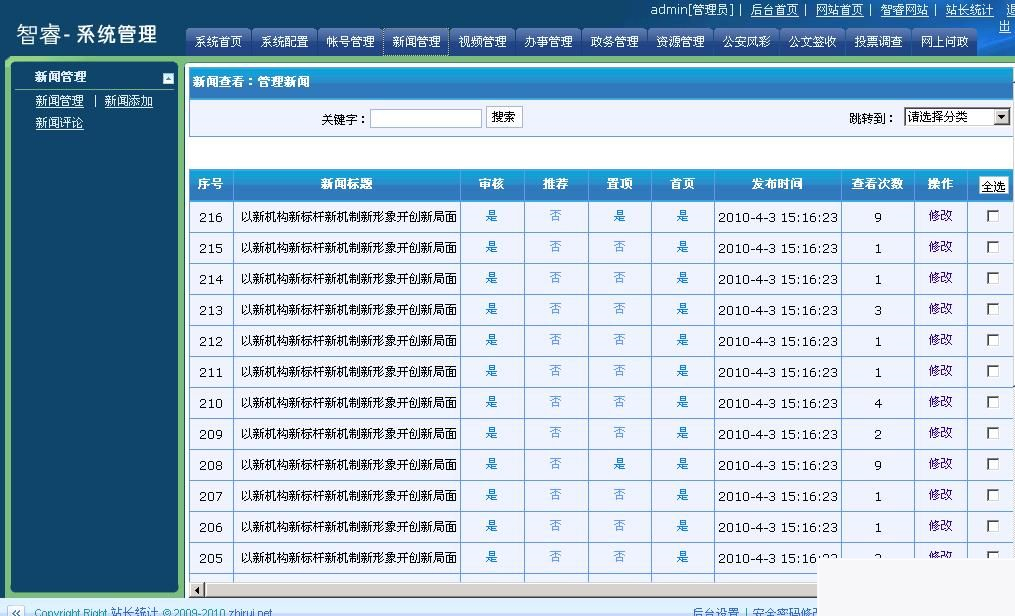View 新闻评论 comments page

(58, 122)
